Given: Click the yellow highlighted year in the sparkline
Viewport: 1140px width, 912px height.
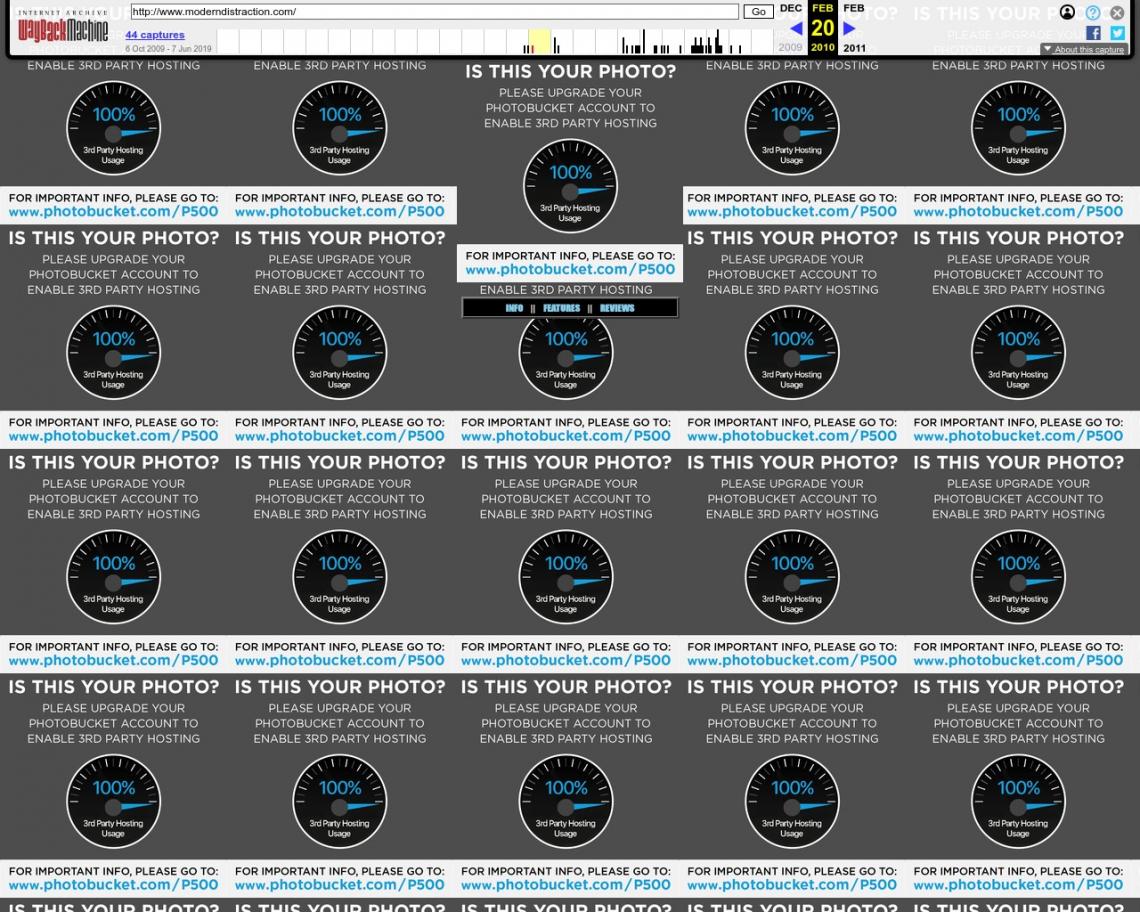Looking at the screenshot, I should 539,41.
